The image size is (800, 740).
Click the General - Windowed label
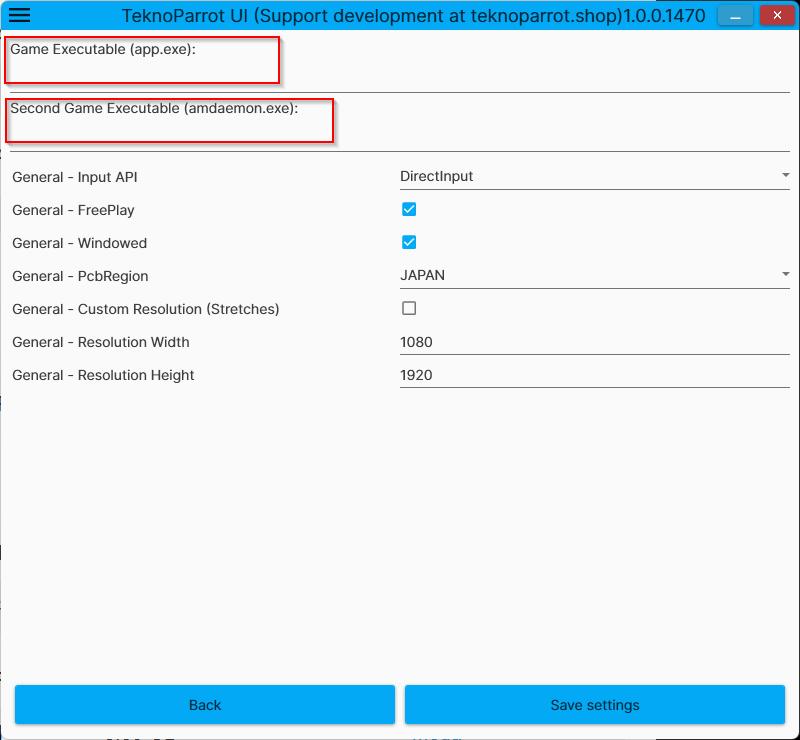[79, 243]
